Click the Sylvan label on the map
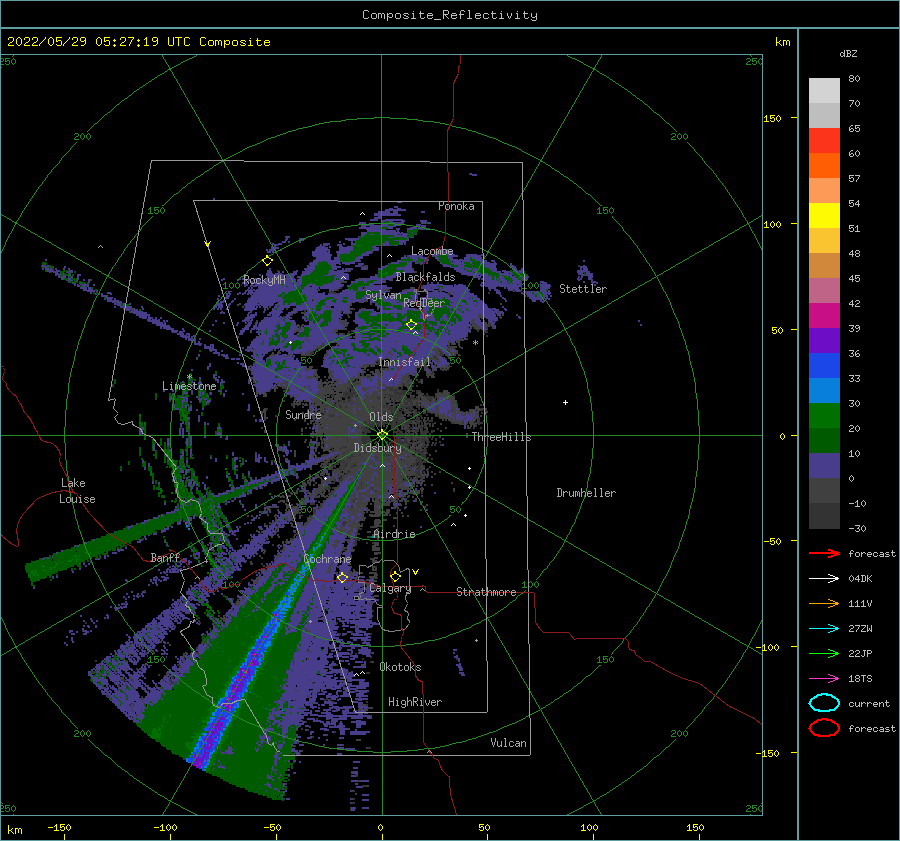Image resolution: width=900 pixels, height=841 pixels. tap(383, 295)
